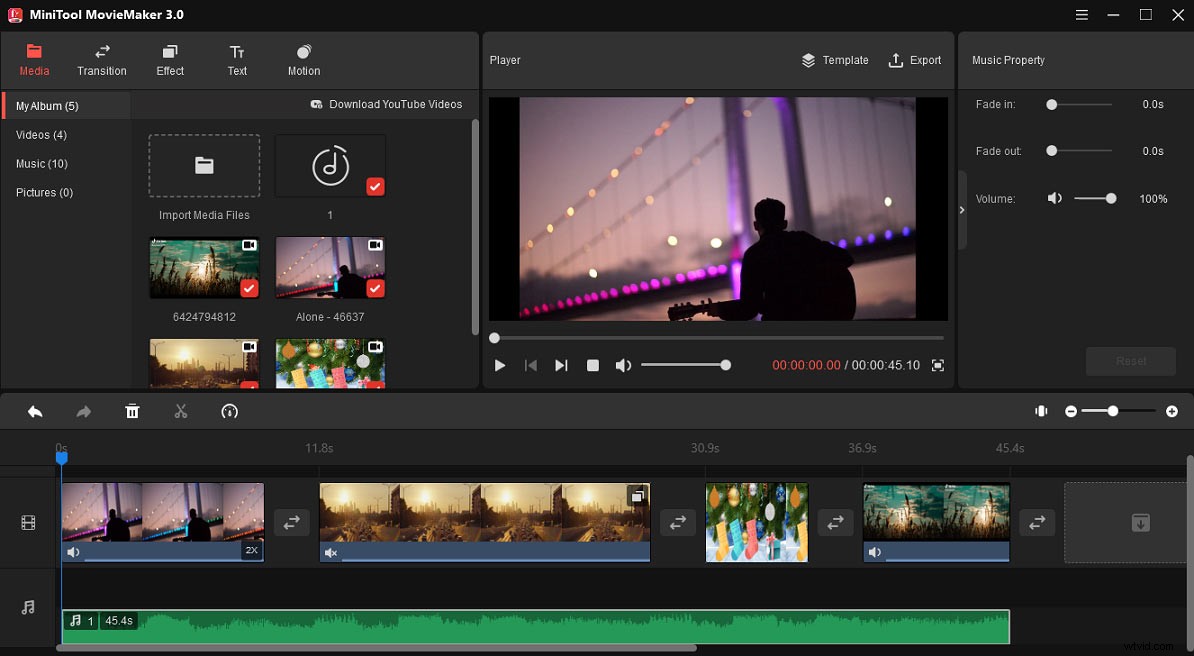Image resolution: width=1194 pixels, height=656 pixels.
Task: Uncheck the green checkmark on the music file
Action: pyautogui.click(x=376, y=186)
